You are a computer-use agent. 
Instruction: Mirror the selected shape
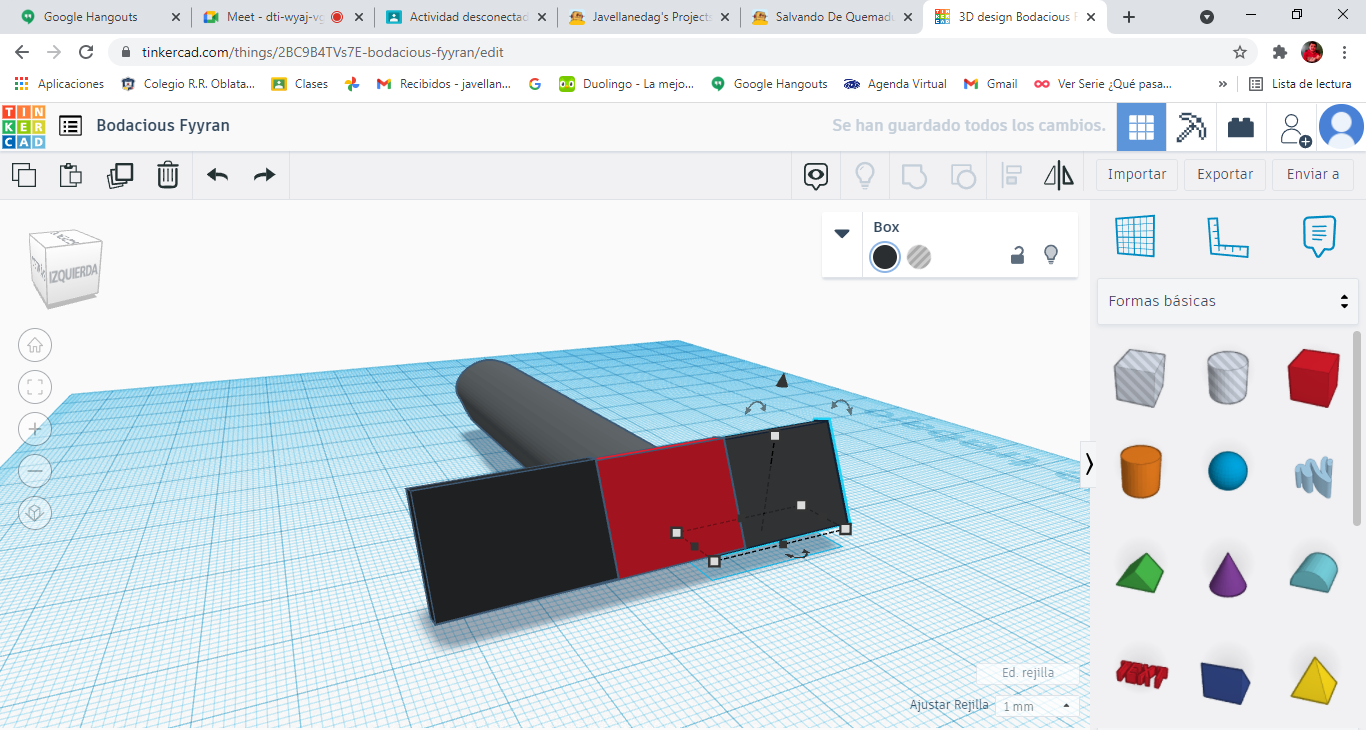1059,176
